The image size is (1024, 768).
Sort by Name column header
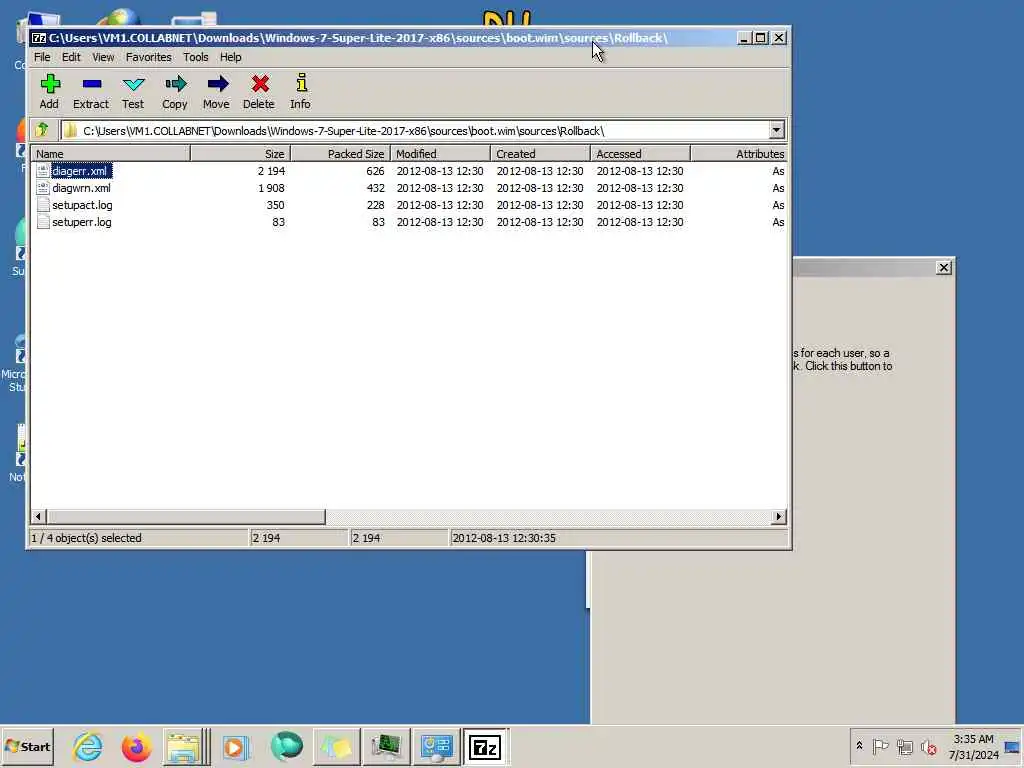click(110, 153)
